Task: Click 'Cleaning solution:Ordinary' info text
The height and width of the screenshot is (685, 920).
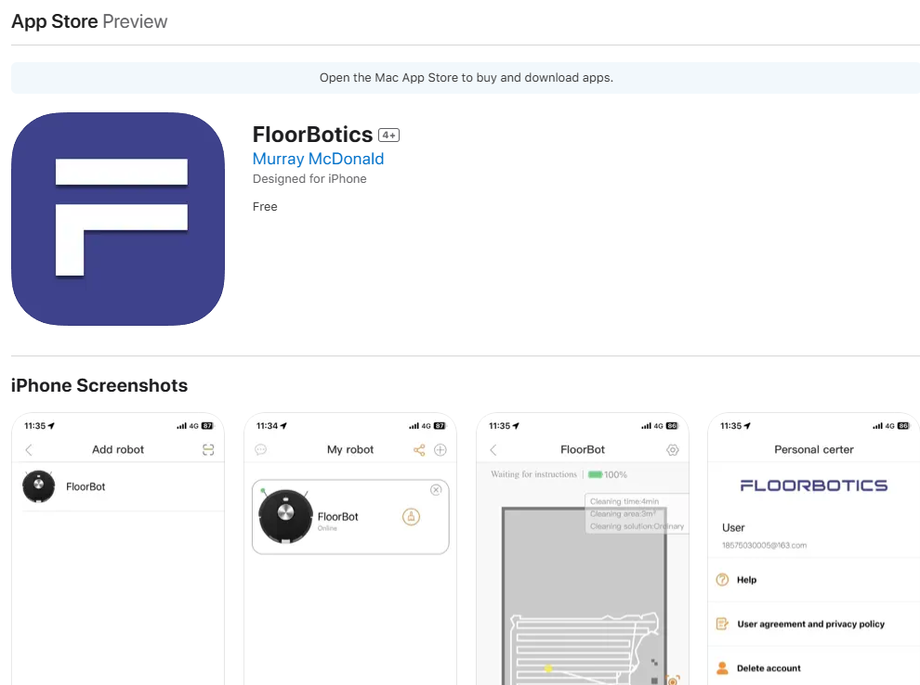Action: (x=637, y=527)
